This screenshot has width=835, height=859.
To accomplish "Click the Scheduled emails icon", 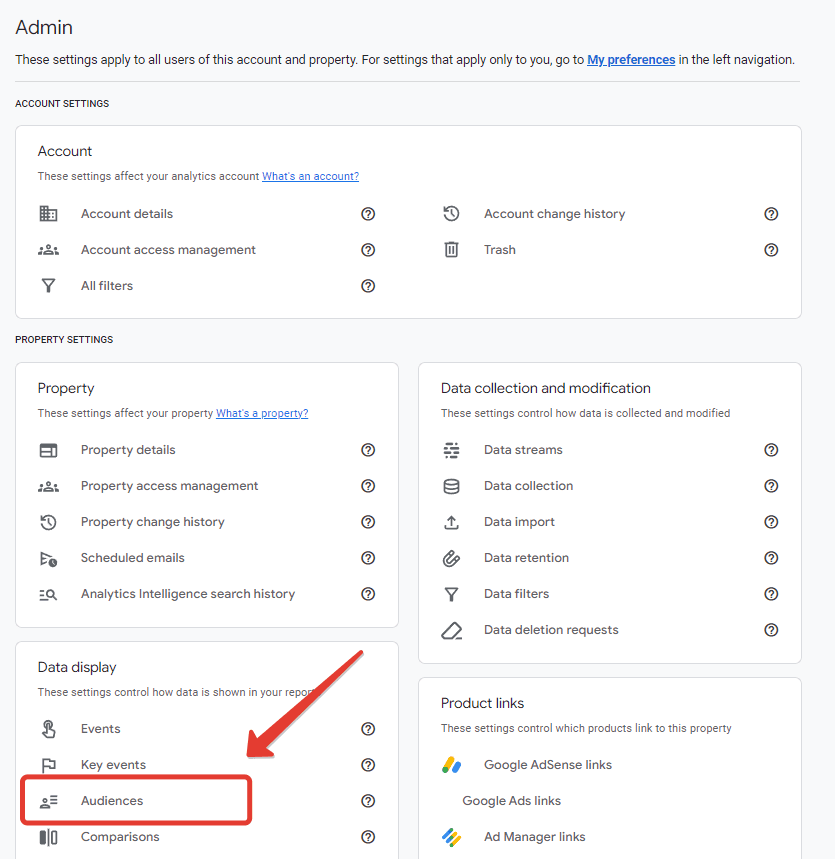I will point(48,558).
